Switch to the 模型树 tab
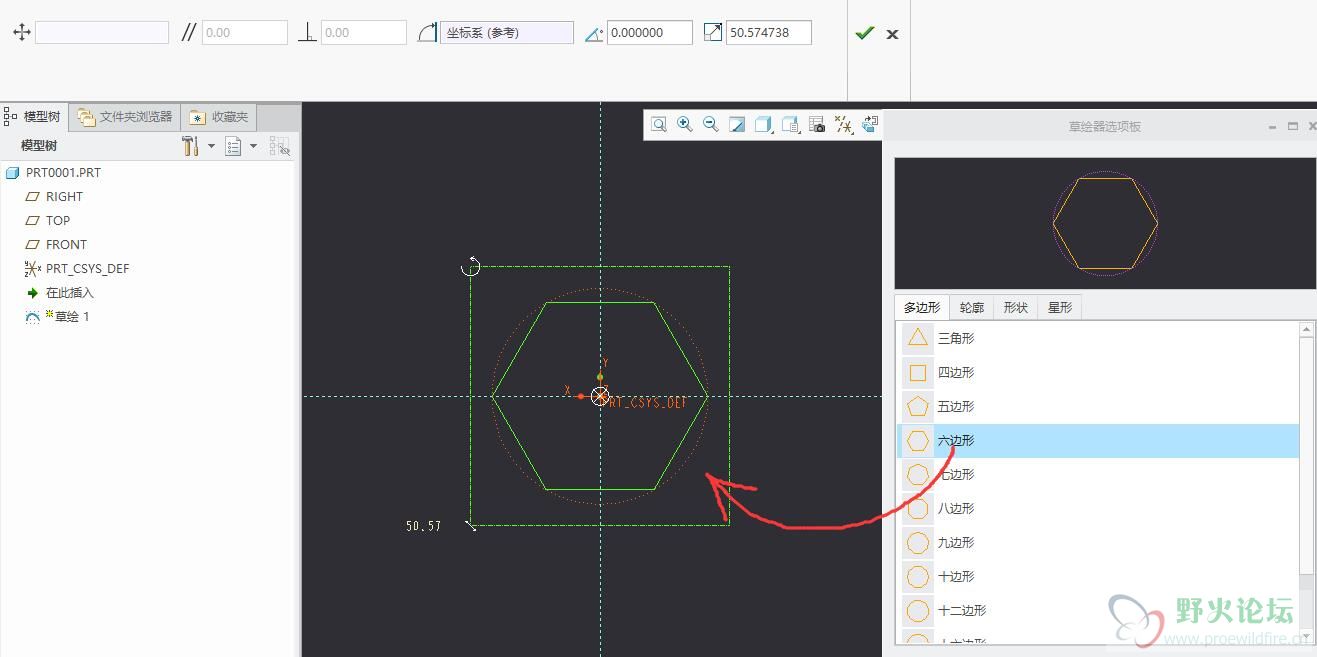Screen dimensions: 1317x657 click(34, 117)
